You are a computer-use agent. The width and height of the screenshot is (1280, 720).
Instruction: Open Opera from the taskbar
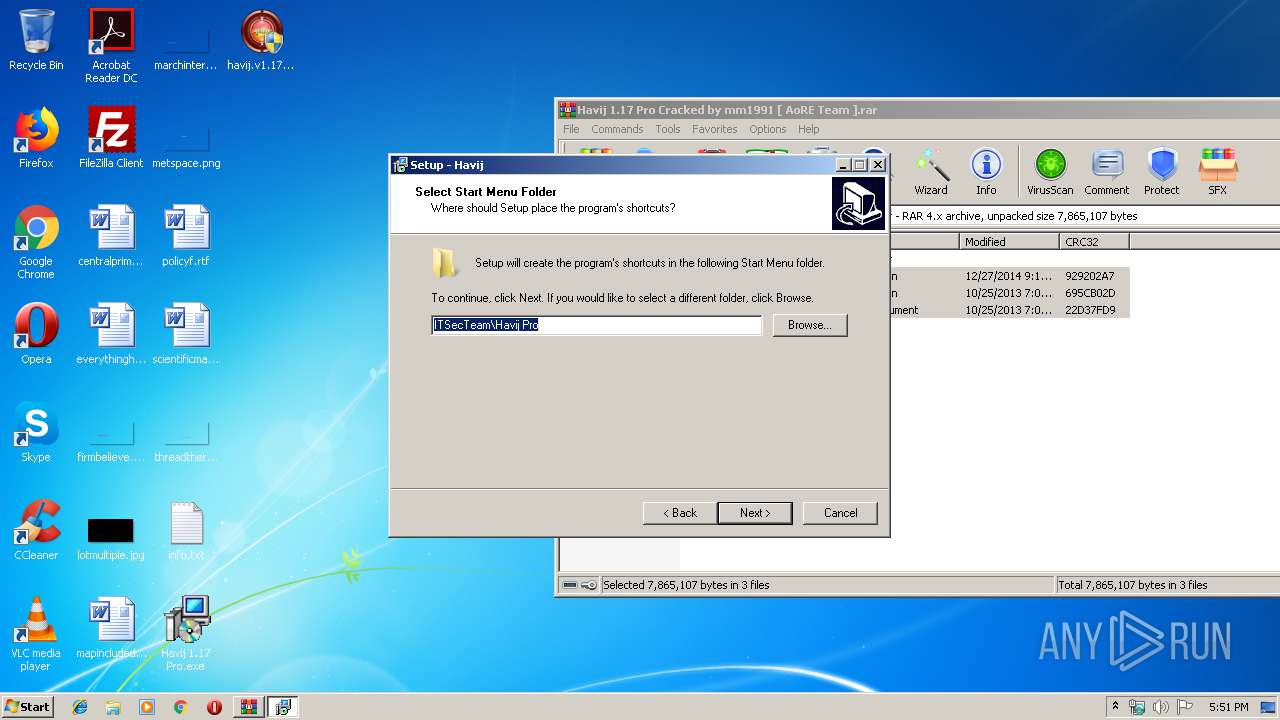(x=214, y=707)
